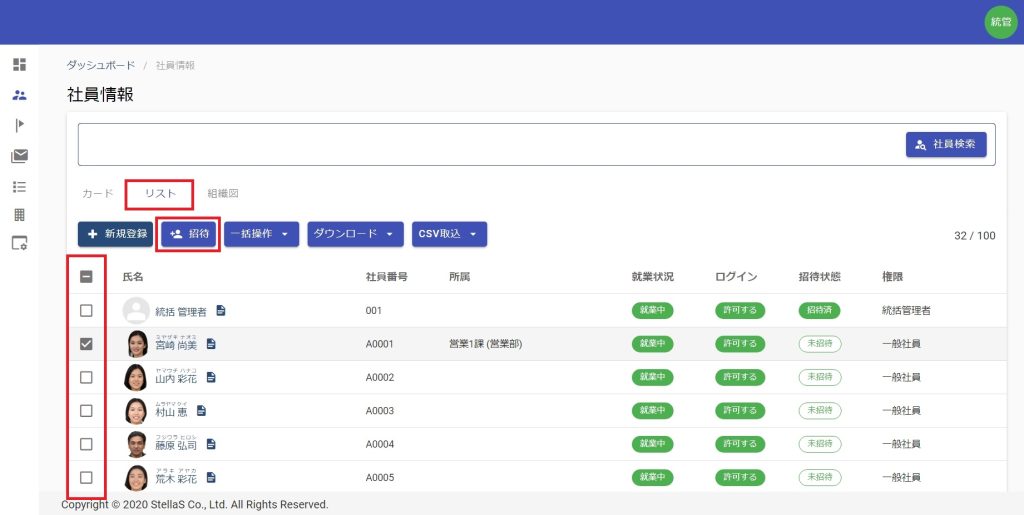
Task: Open the list icon in sidebar
Action: click(x=19, y=186)
